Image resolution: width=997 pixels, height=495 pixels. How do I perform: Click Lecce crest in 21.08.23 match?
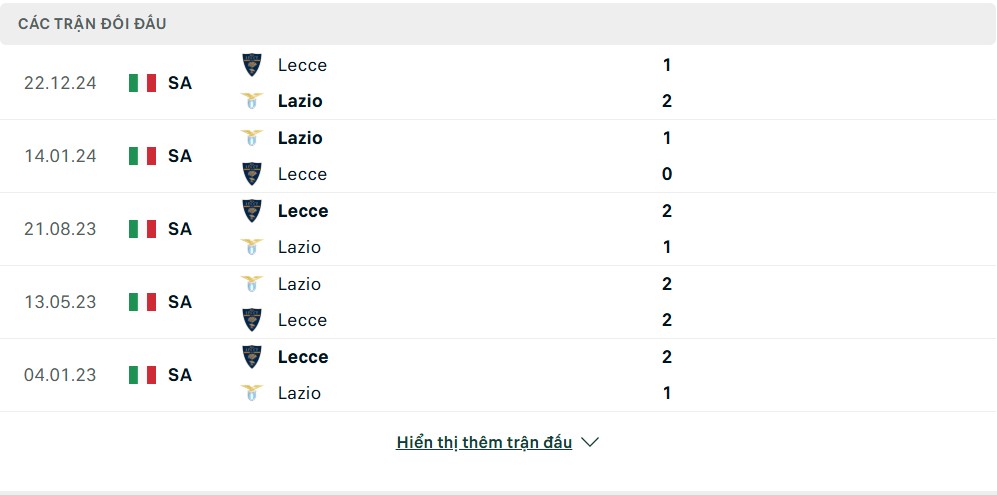tap(252, 211)
